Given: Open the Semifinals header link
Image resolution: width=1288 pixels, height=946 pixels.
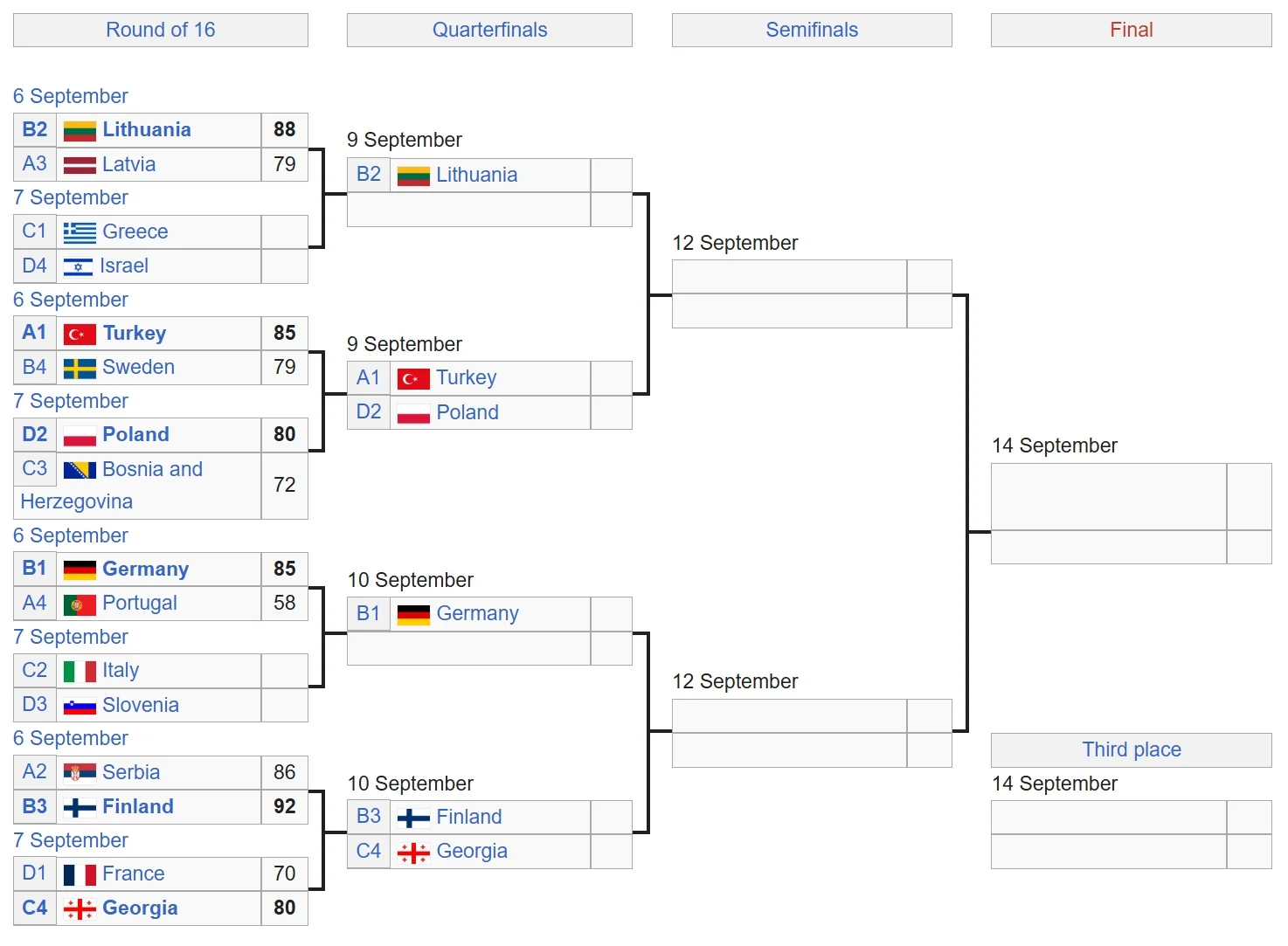Looking at the screenshot, I should tap(812, 30).
